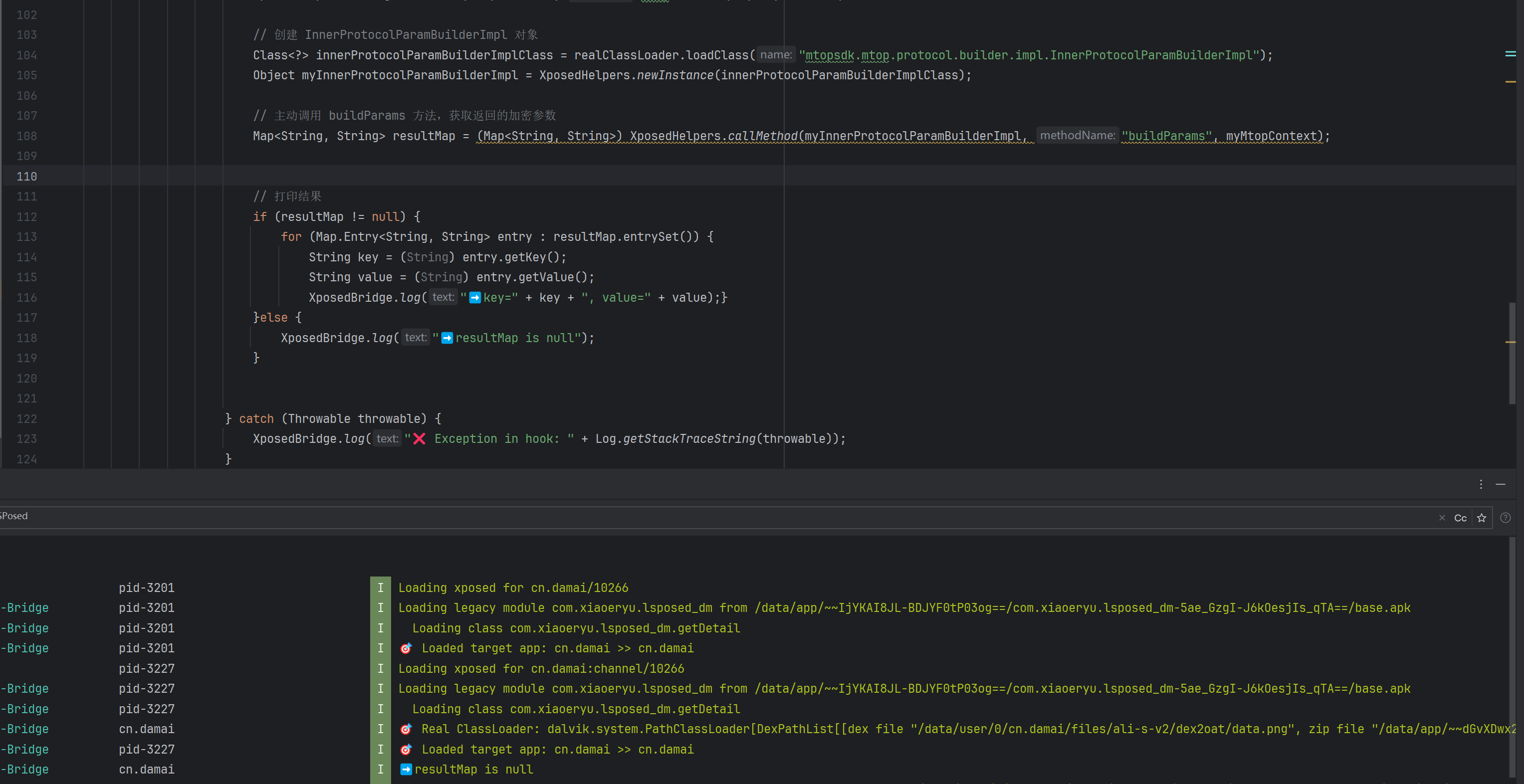Click 'entry.getKey()' on line 114

[511, 257]
